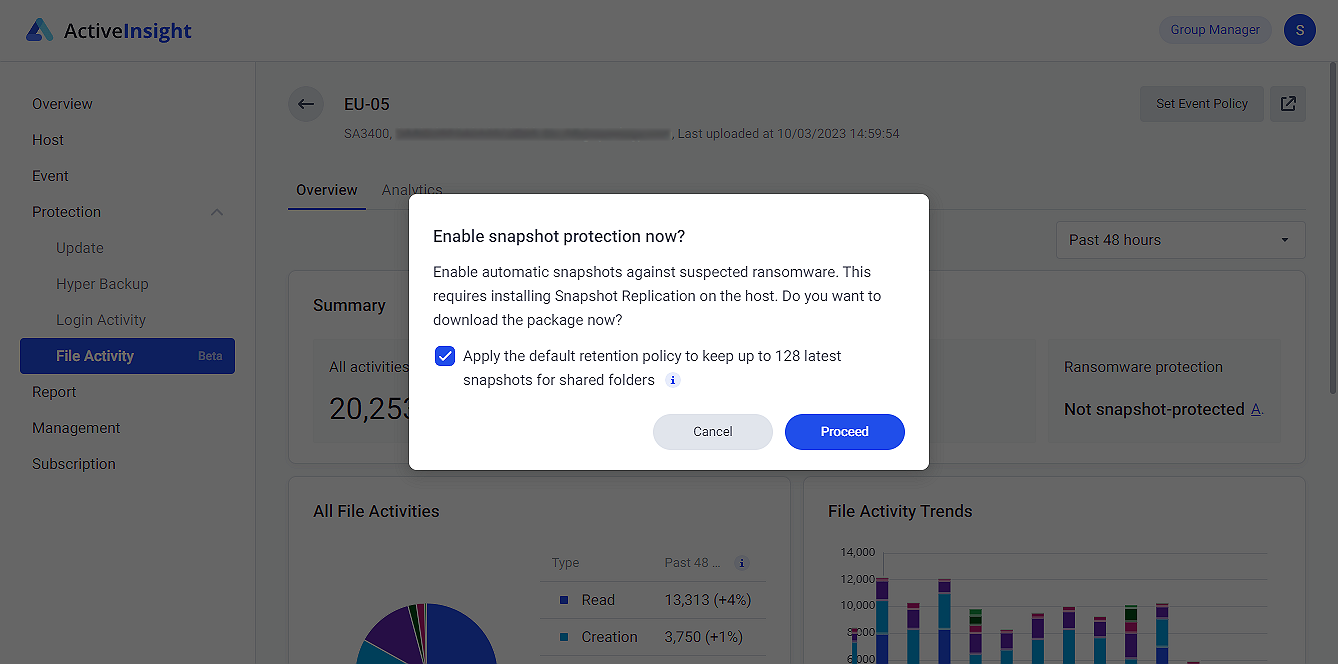Image resolution: width=1338 pixels, height=664 pixels.
Task: Click the All File Activities heading
Action: (376, 511)
